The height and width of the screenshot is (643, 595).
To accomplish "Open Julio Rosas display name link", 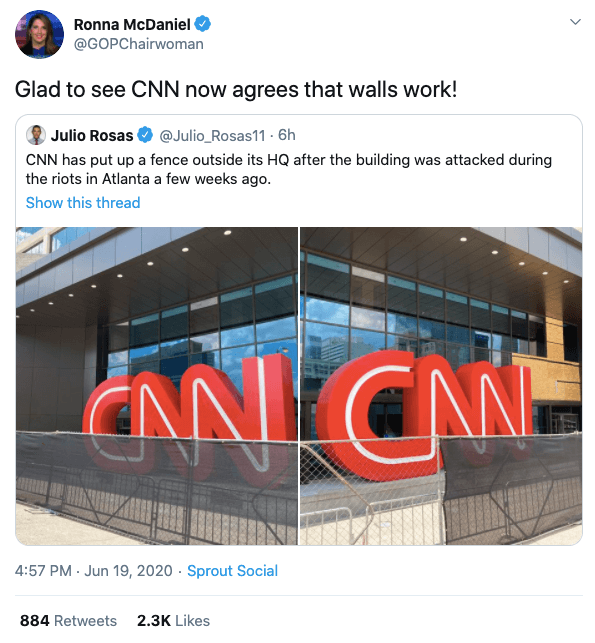I will 92,135.
